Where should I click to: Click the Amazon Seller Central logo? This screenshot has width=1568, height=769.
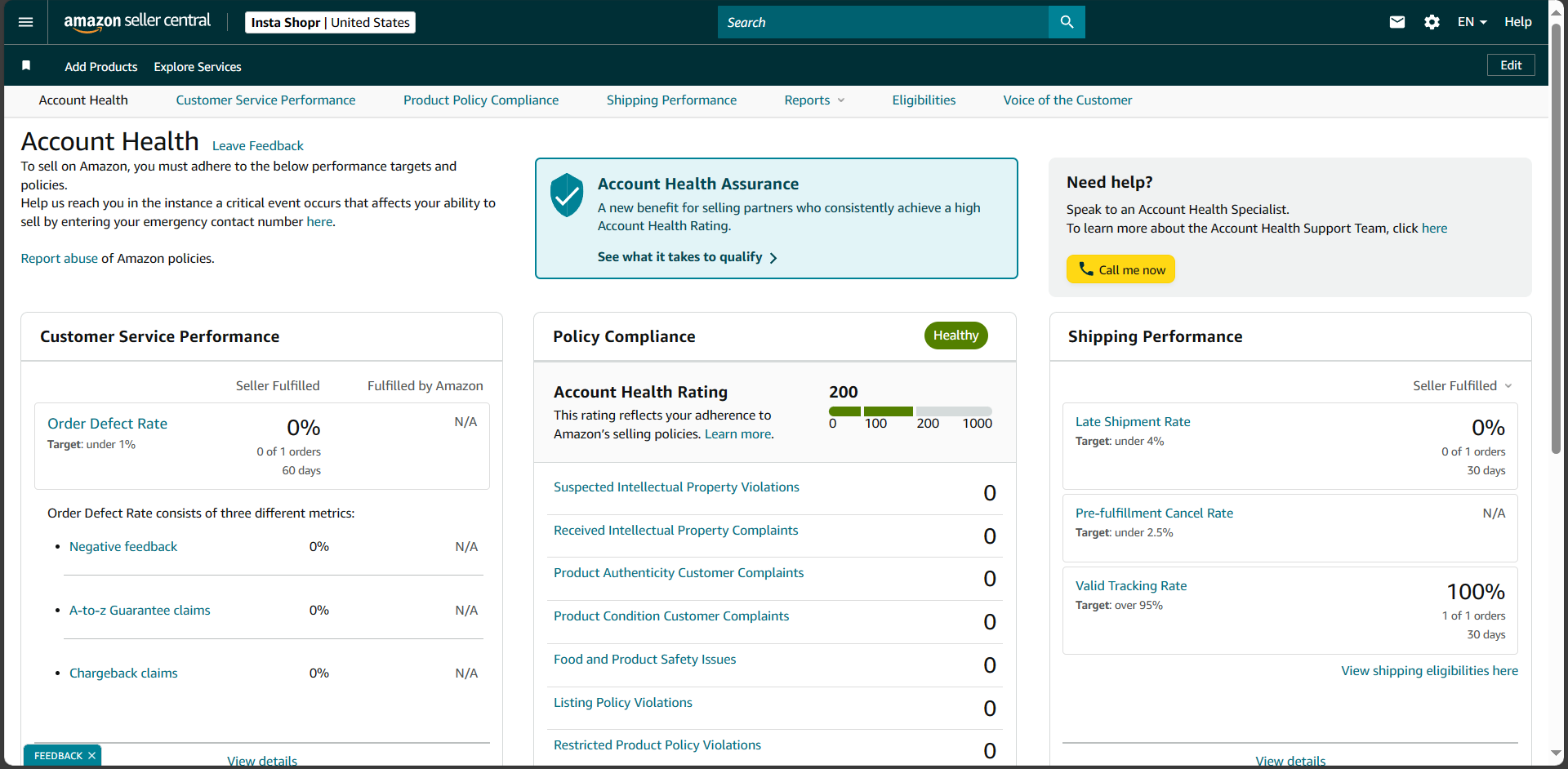point(137,22)
